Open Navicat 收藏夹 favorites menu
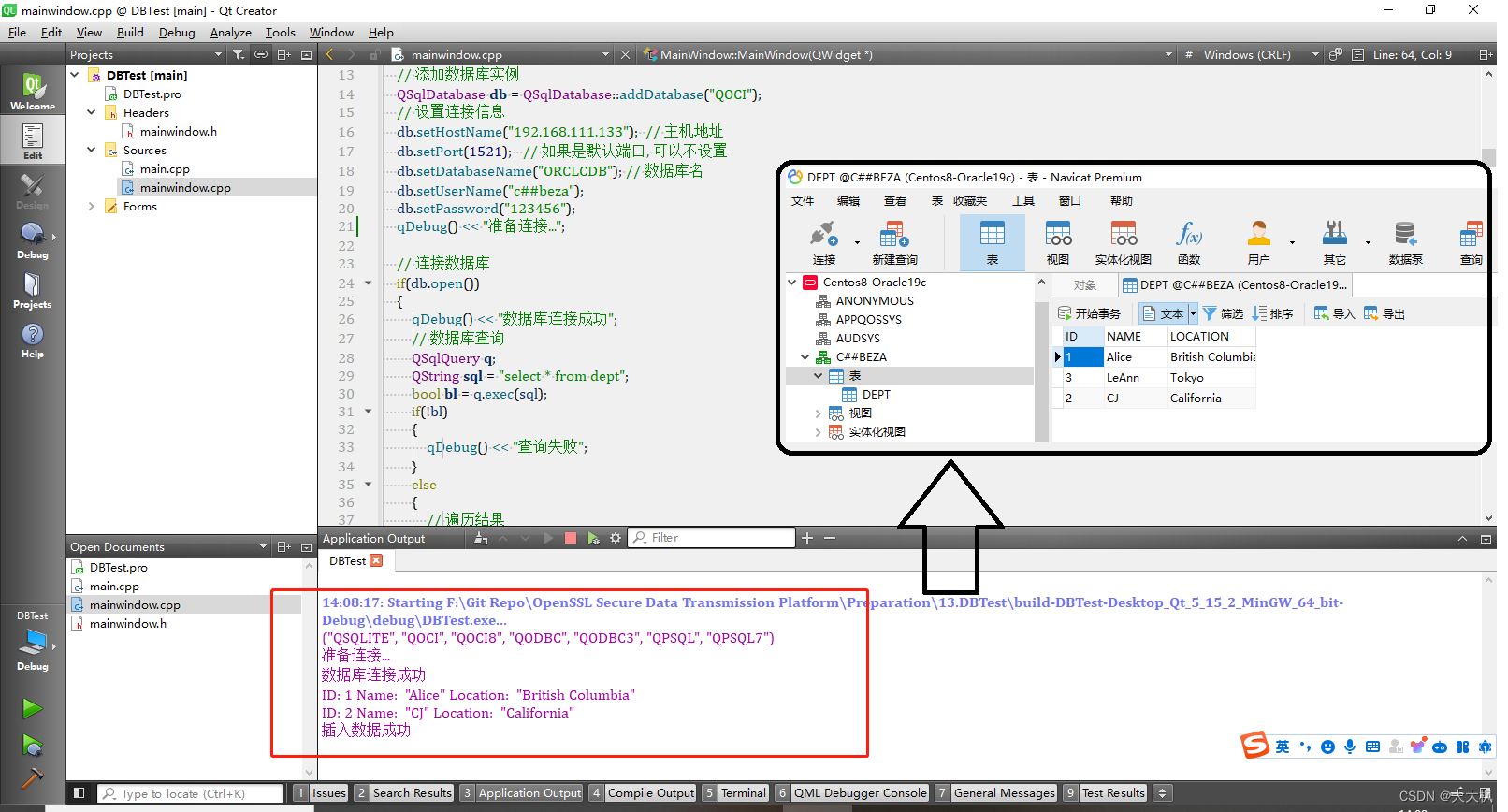This screenshot has width=1508, height=812. 970,200
